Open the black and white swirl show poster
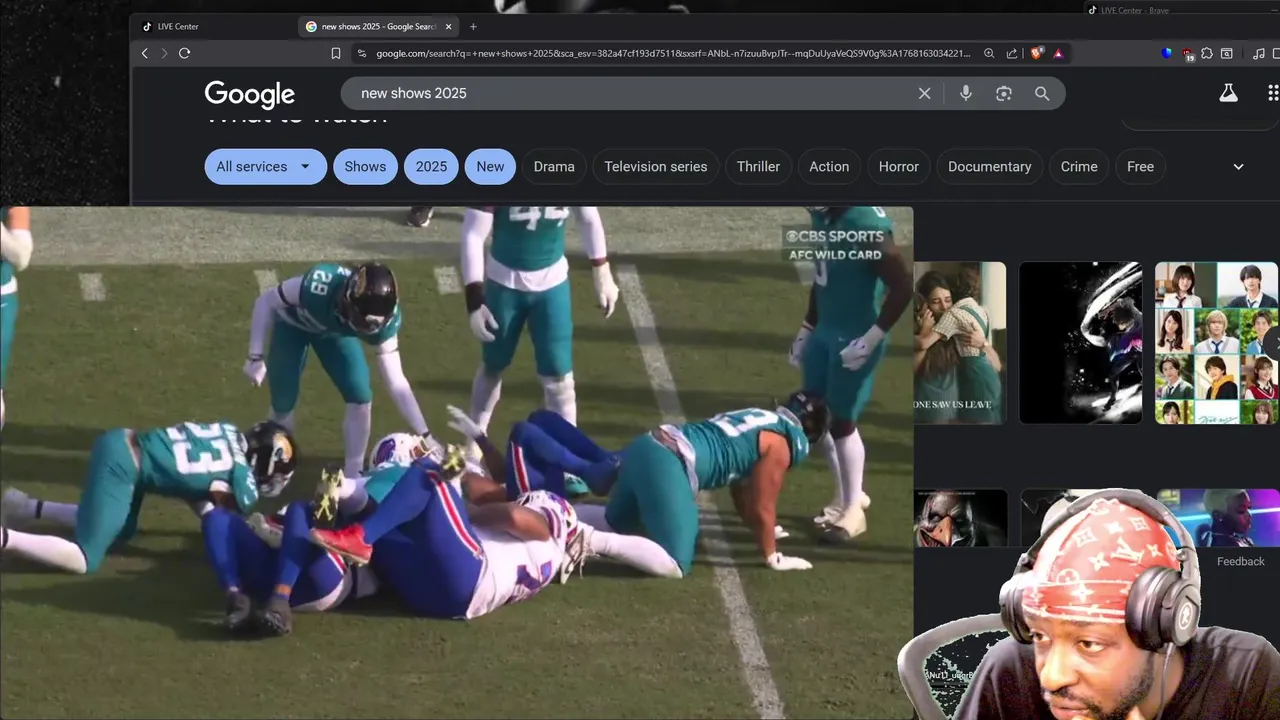The height and width of the screenshot is (720, 1280). (1081, 343)
